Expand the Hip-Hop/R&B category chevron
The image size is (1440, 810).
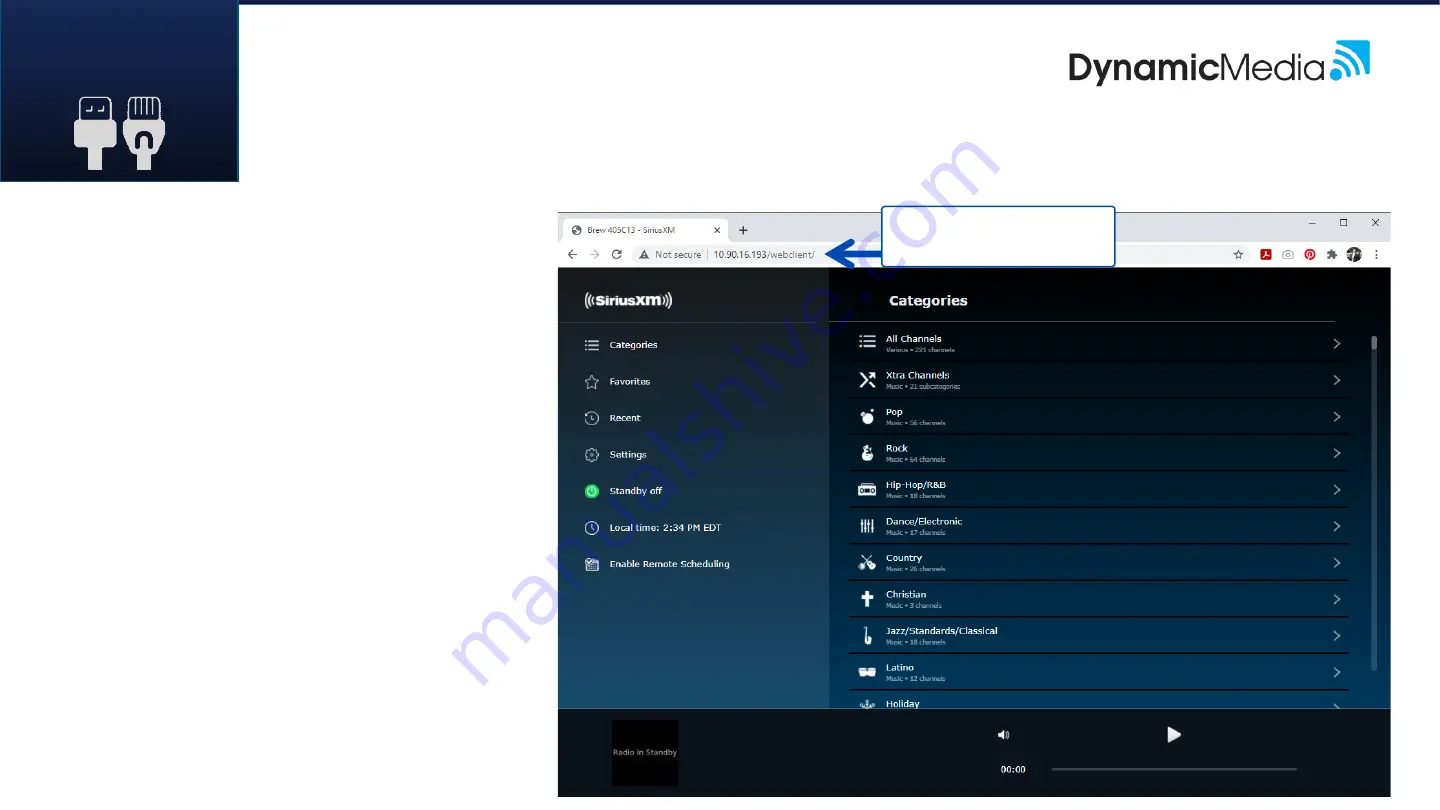point(1337,490)
